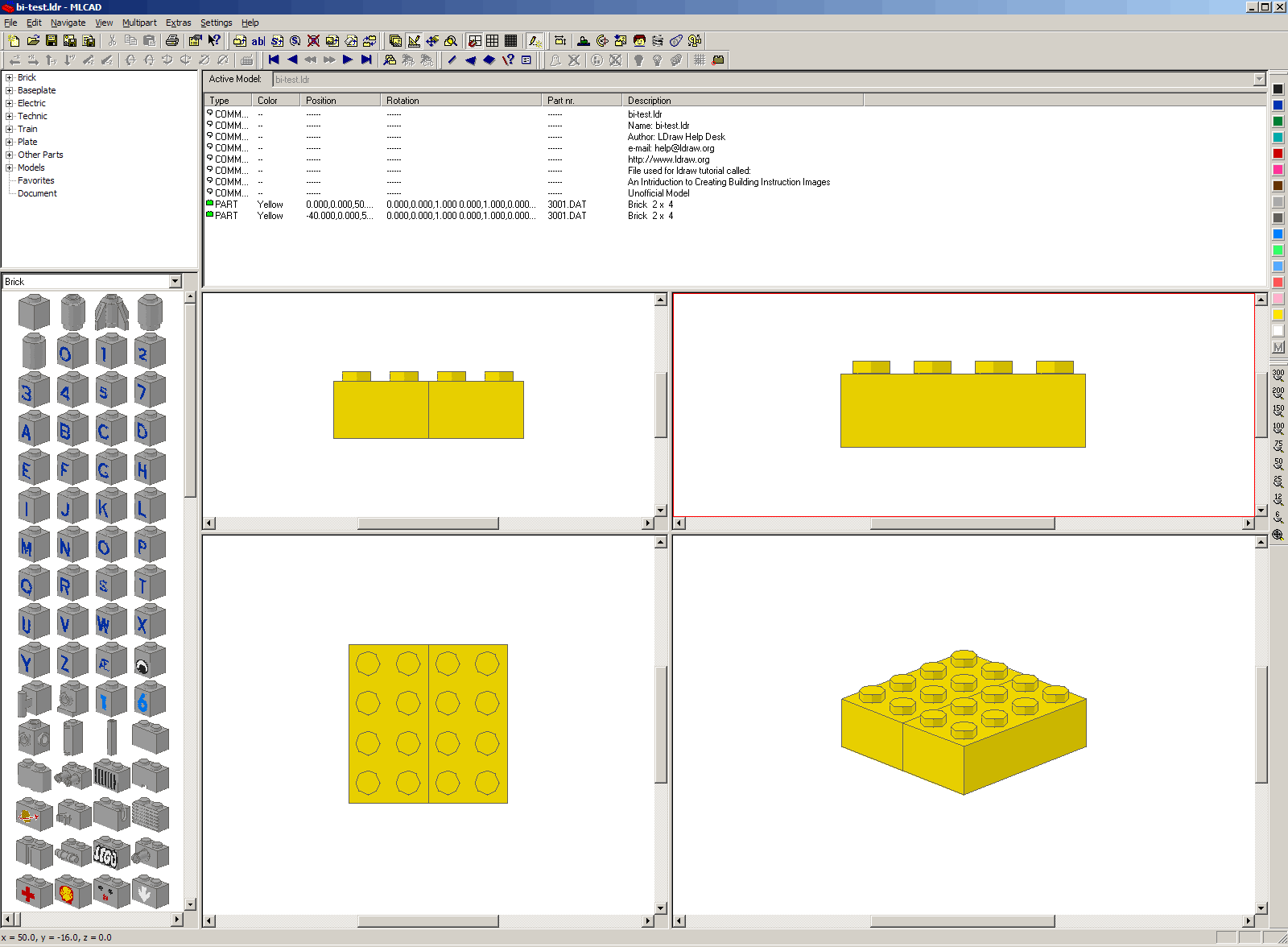Select Document in the parts tree
1288x947 pixels.
pos(37,193)
